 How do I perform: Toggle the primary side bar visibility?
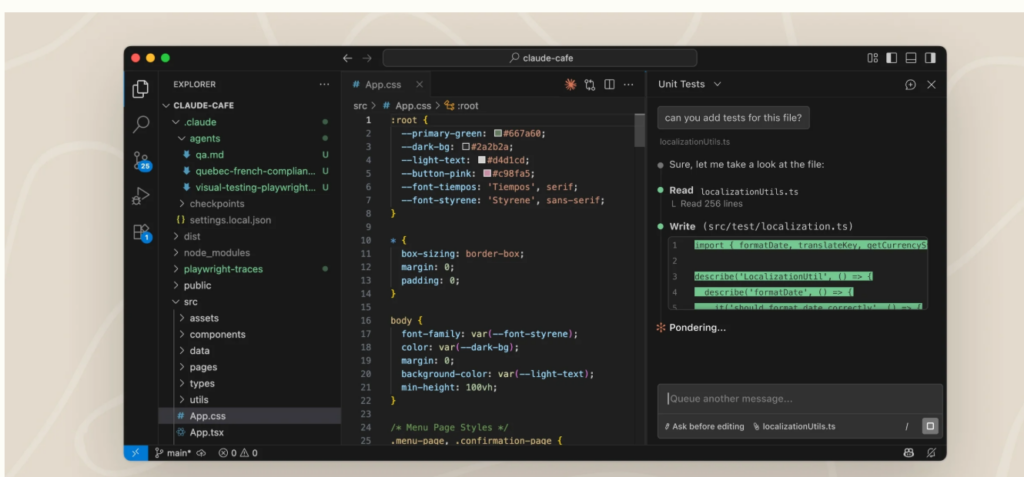[891, 58]
